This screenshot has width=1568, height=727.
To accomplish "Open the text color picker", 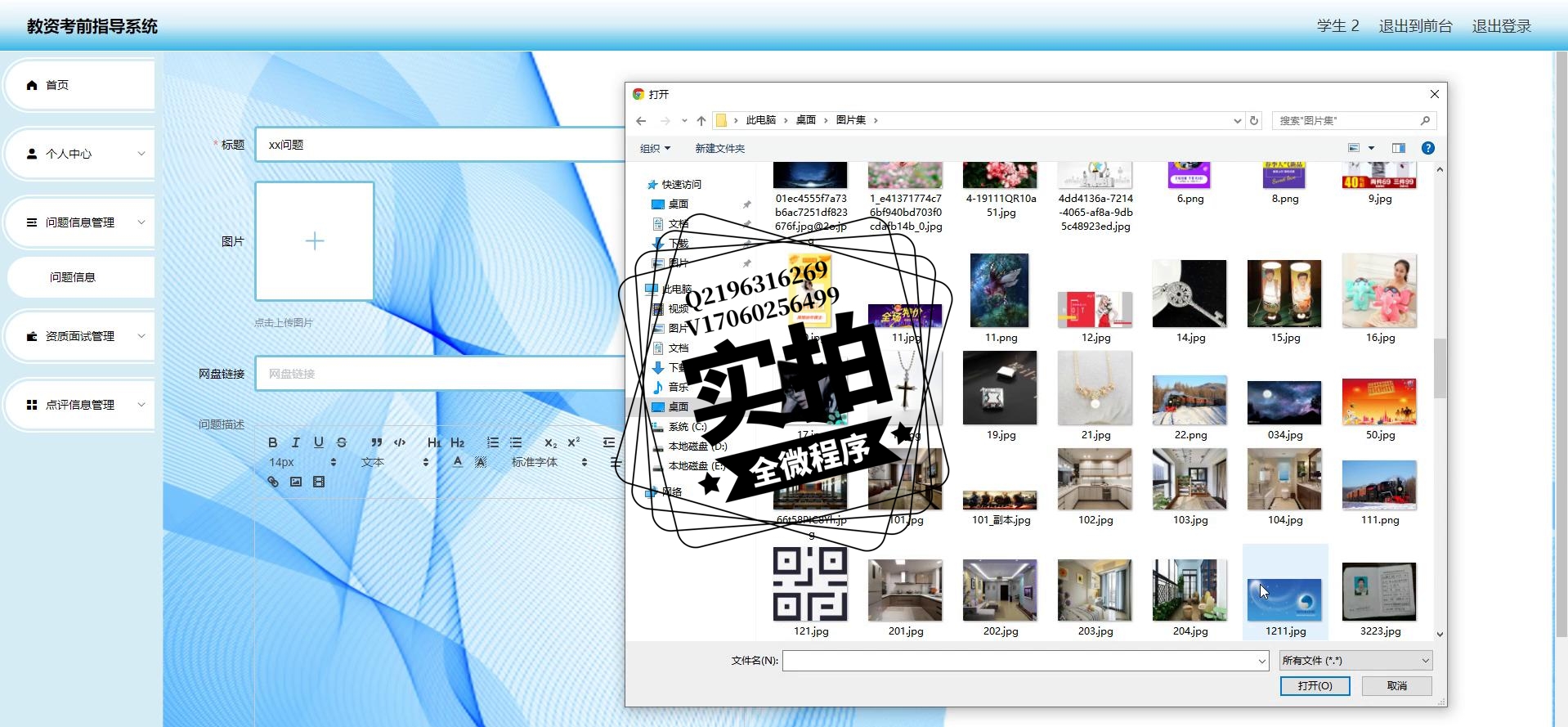I will tap(458, 462).
